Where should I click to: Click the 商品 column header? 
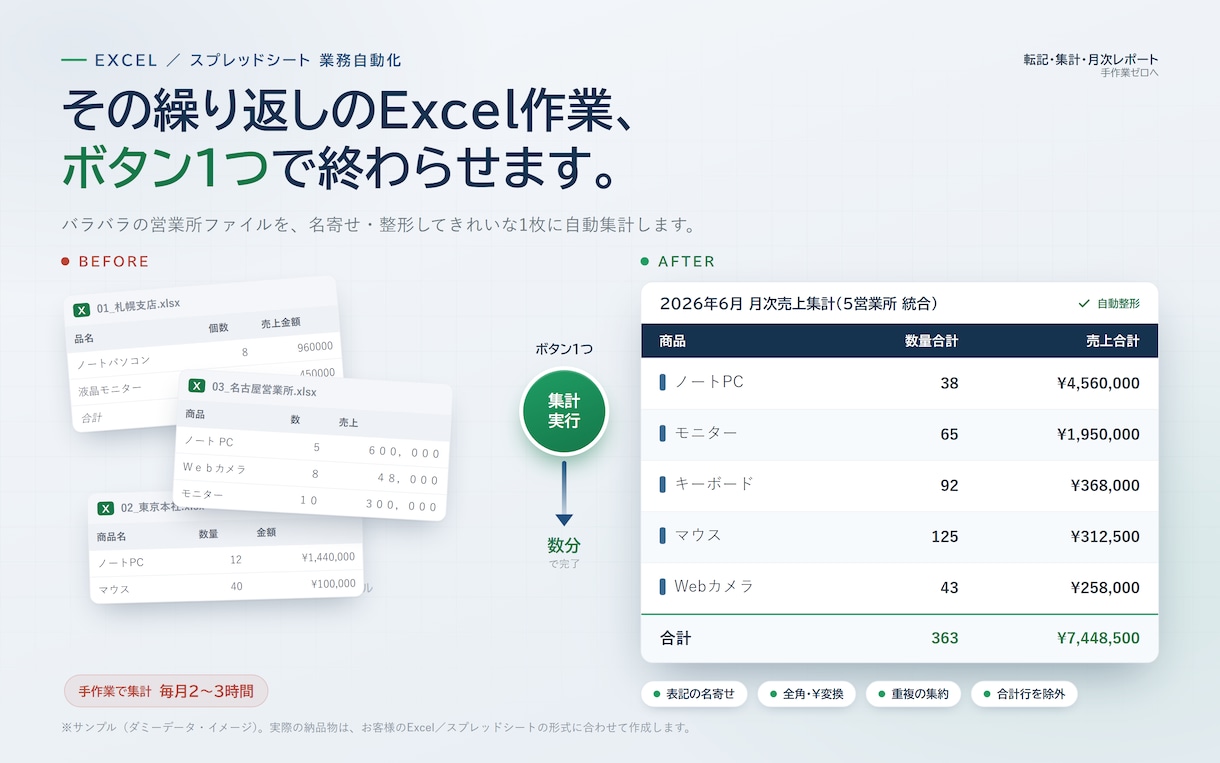pyautogui.click(x=673, y=341)
